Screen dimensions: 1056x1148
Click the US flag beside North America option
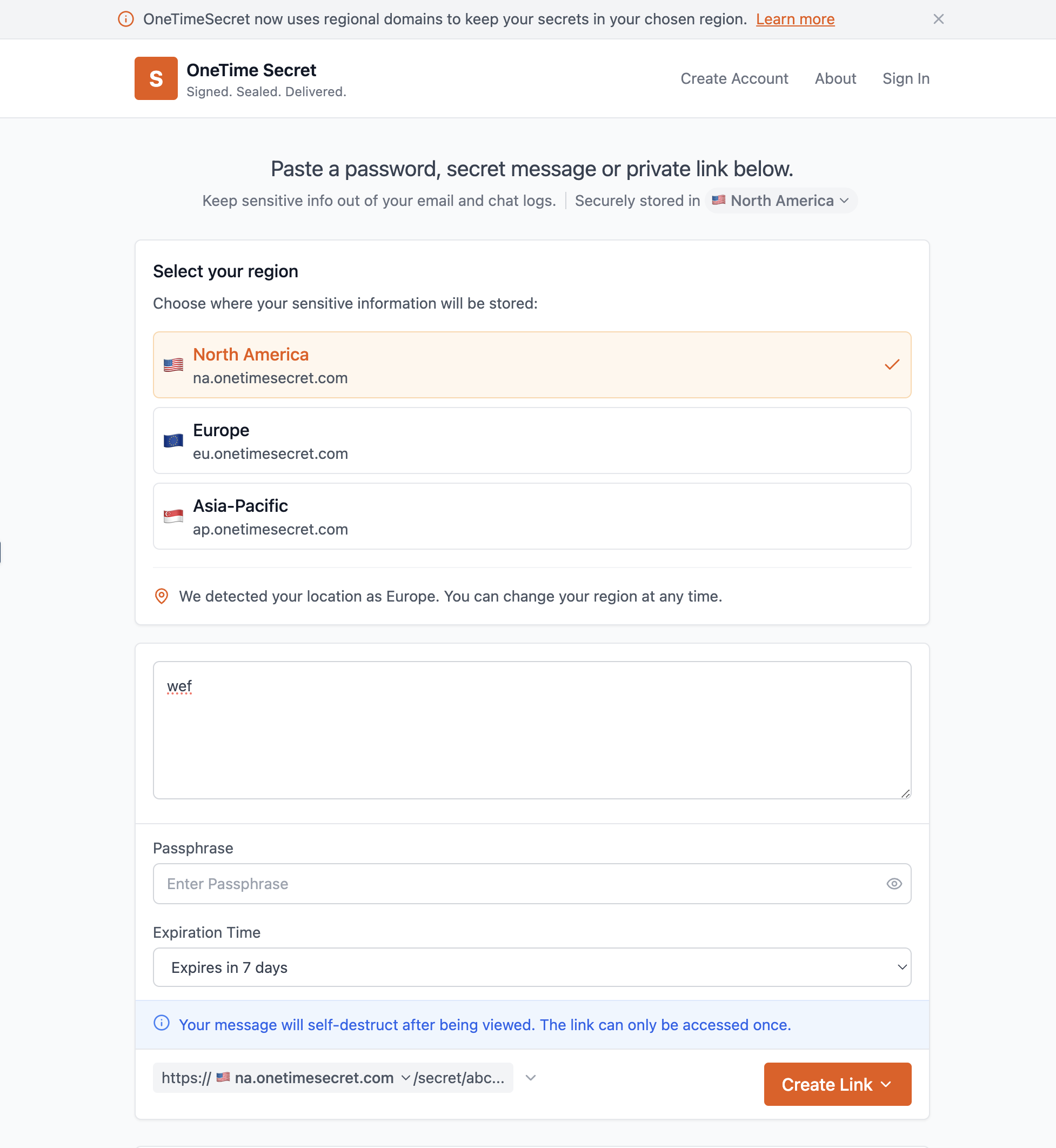click(173, 365)
